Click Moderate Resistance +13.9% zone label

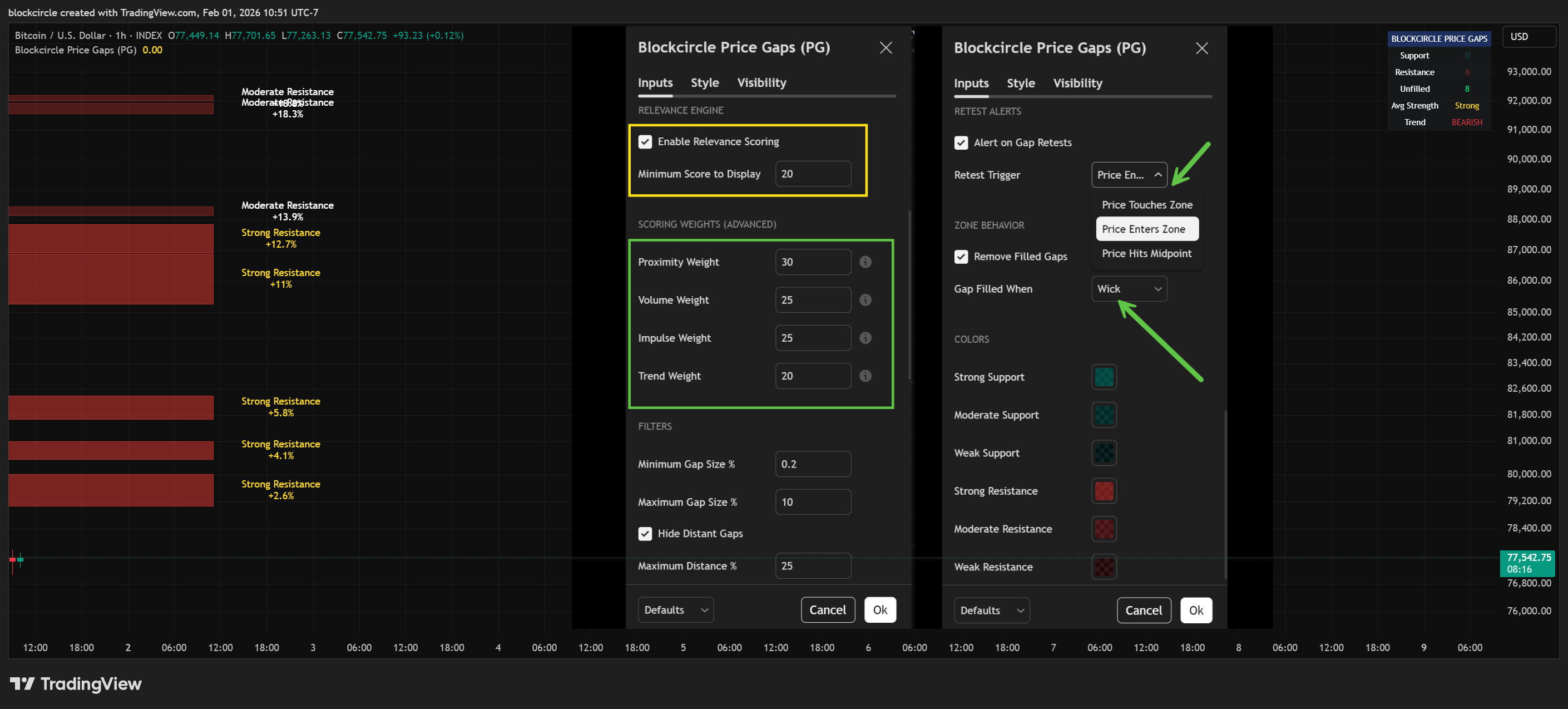click(288, 211)
